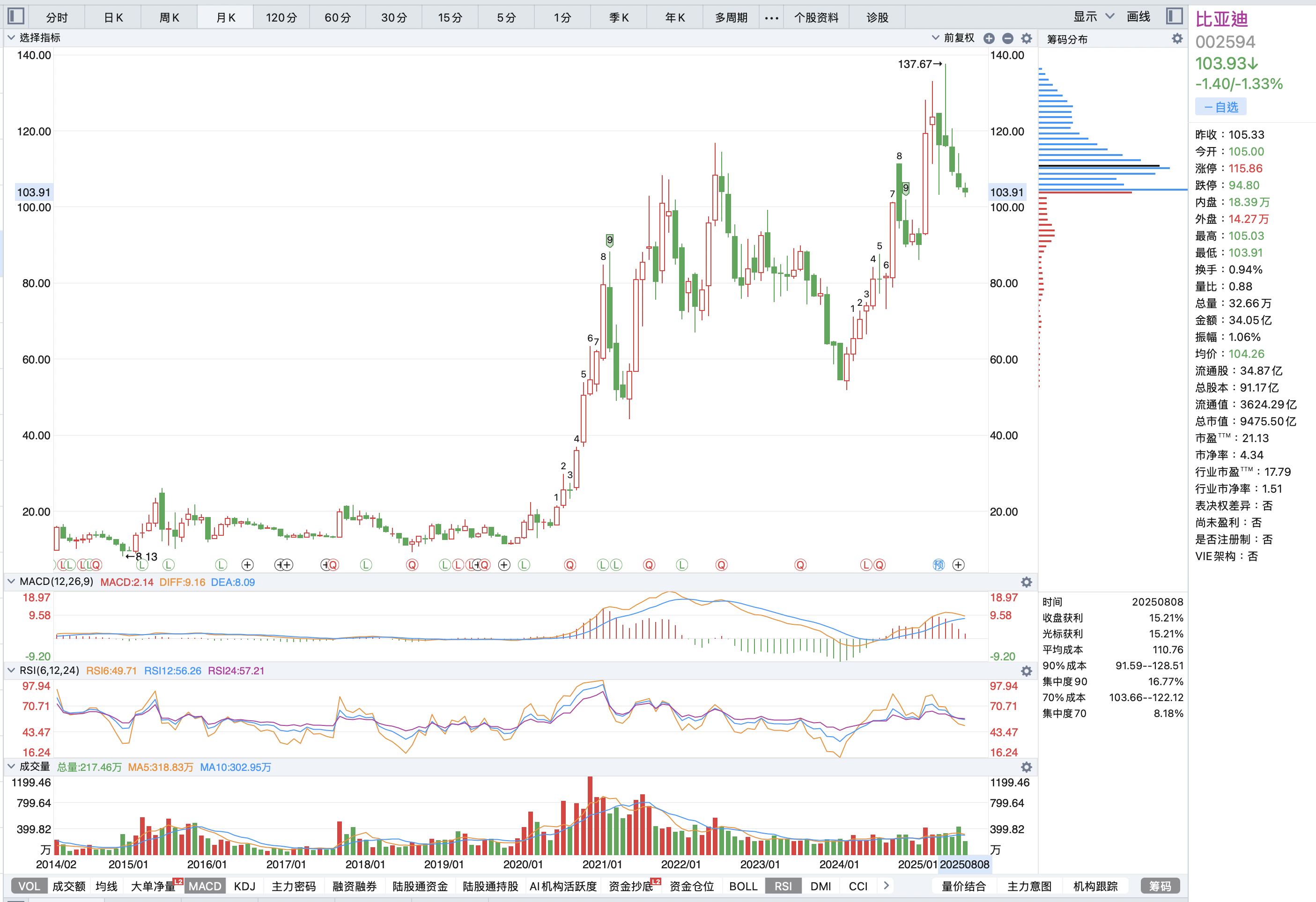Toggle the 大单净量 indicator display
The height and width of the screenshot is (902, 1316).
tap(155, 886)
